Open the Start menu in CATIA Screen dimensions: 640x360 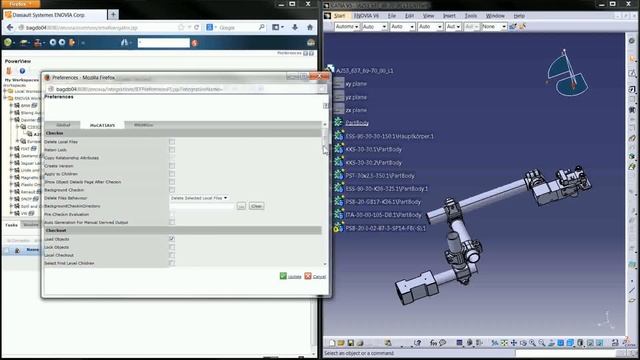[x=340, y=16]
